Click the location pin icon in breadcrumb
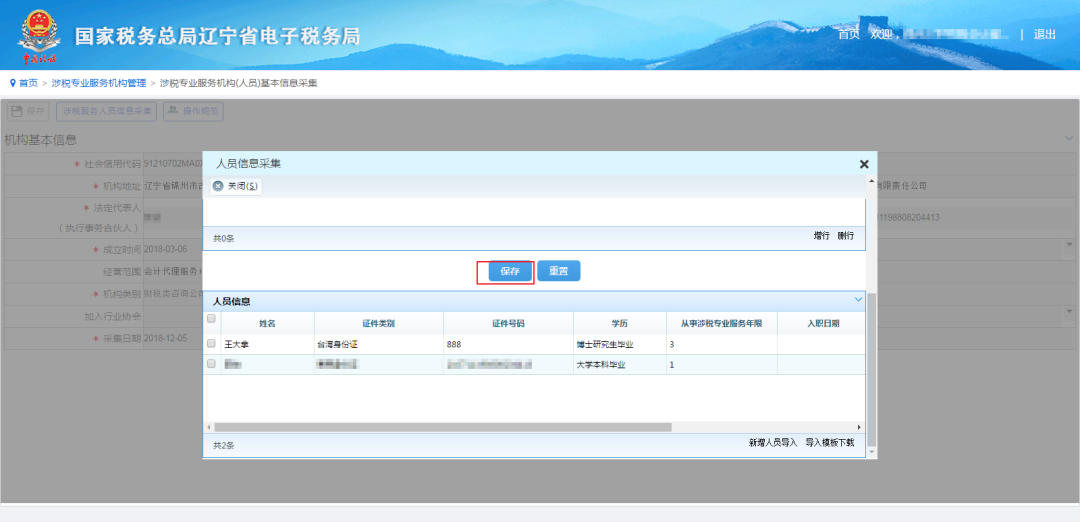 click(12, 83)
